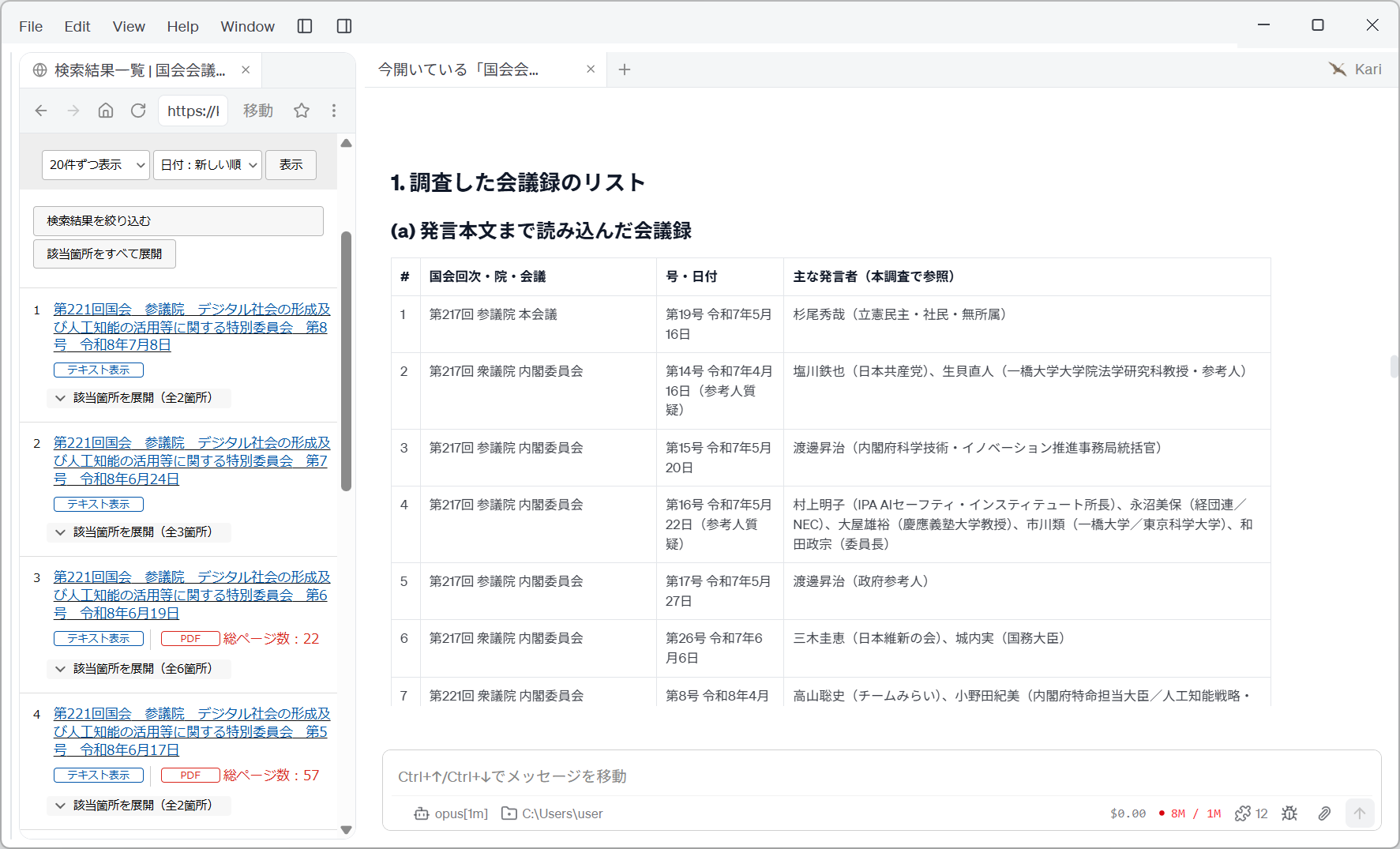Open working folder C:\Users\user
Screen dimensions: 1400x849
[x=552, y=813]
